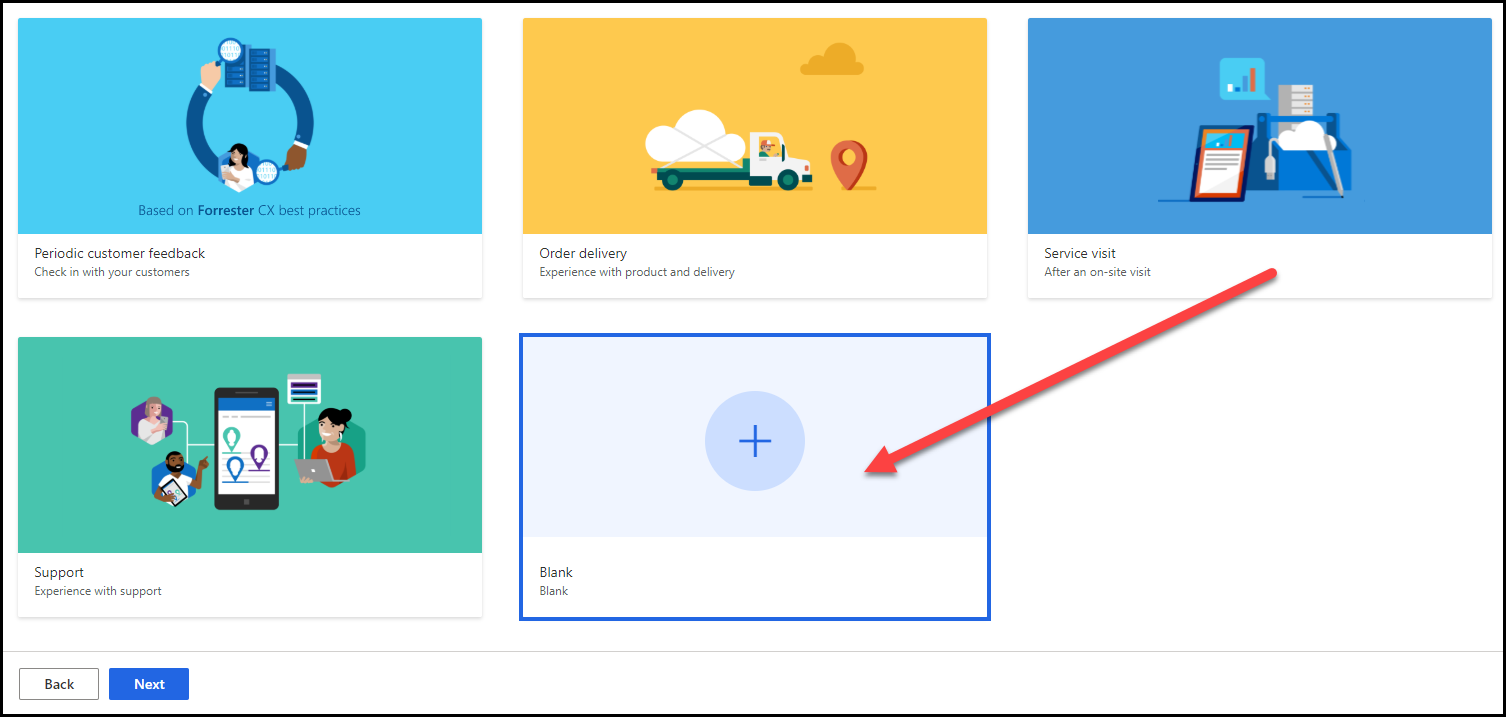Select the Blank template card

tap(755, 476)
